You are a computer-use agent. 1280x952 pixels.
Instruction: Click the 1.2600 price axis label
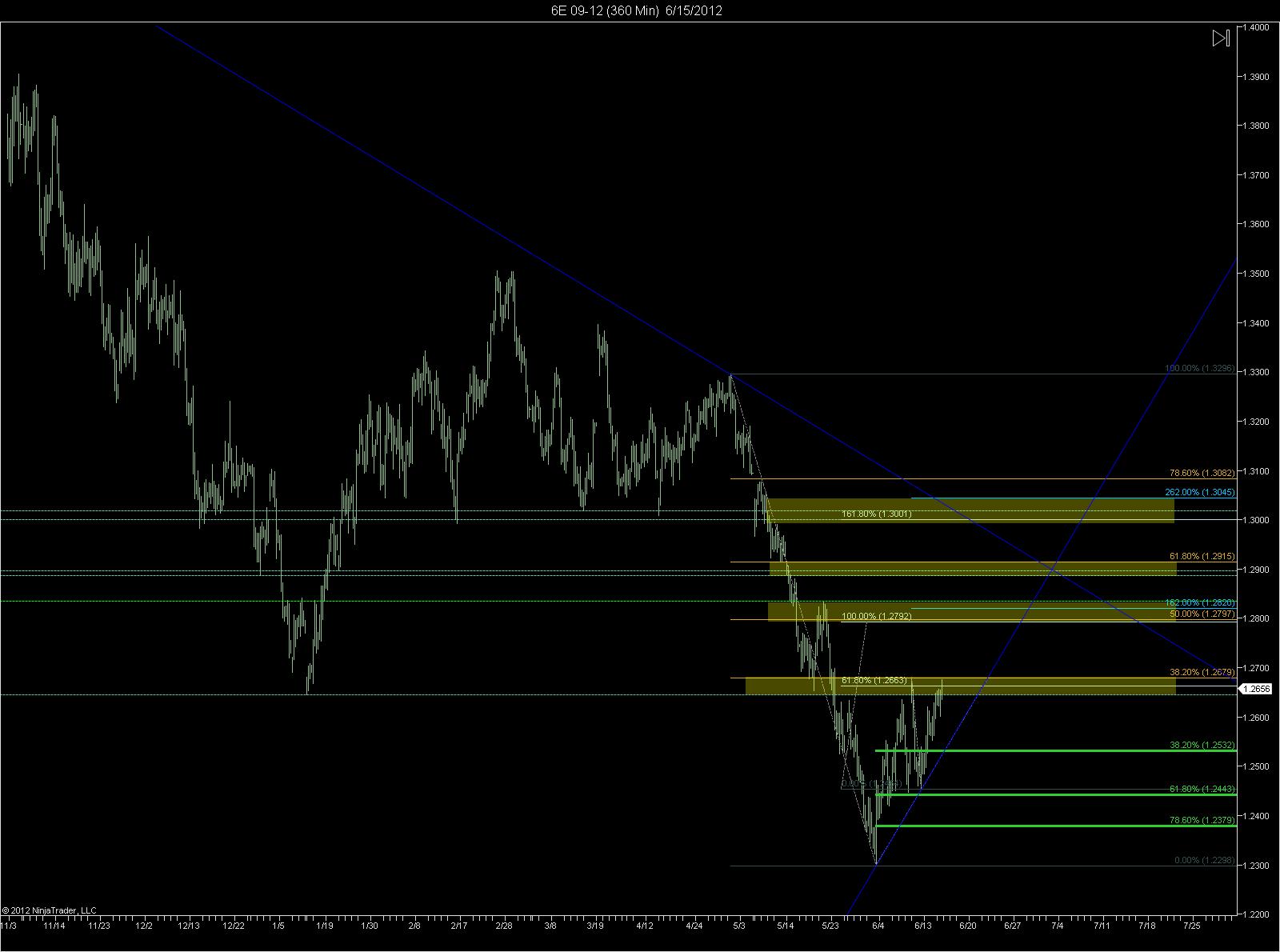[x=1256, y=718]
